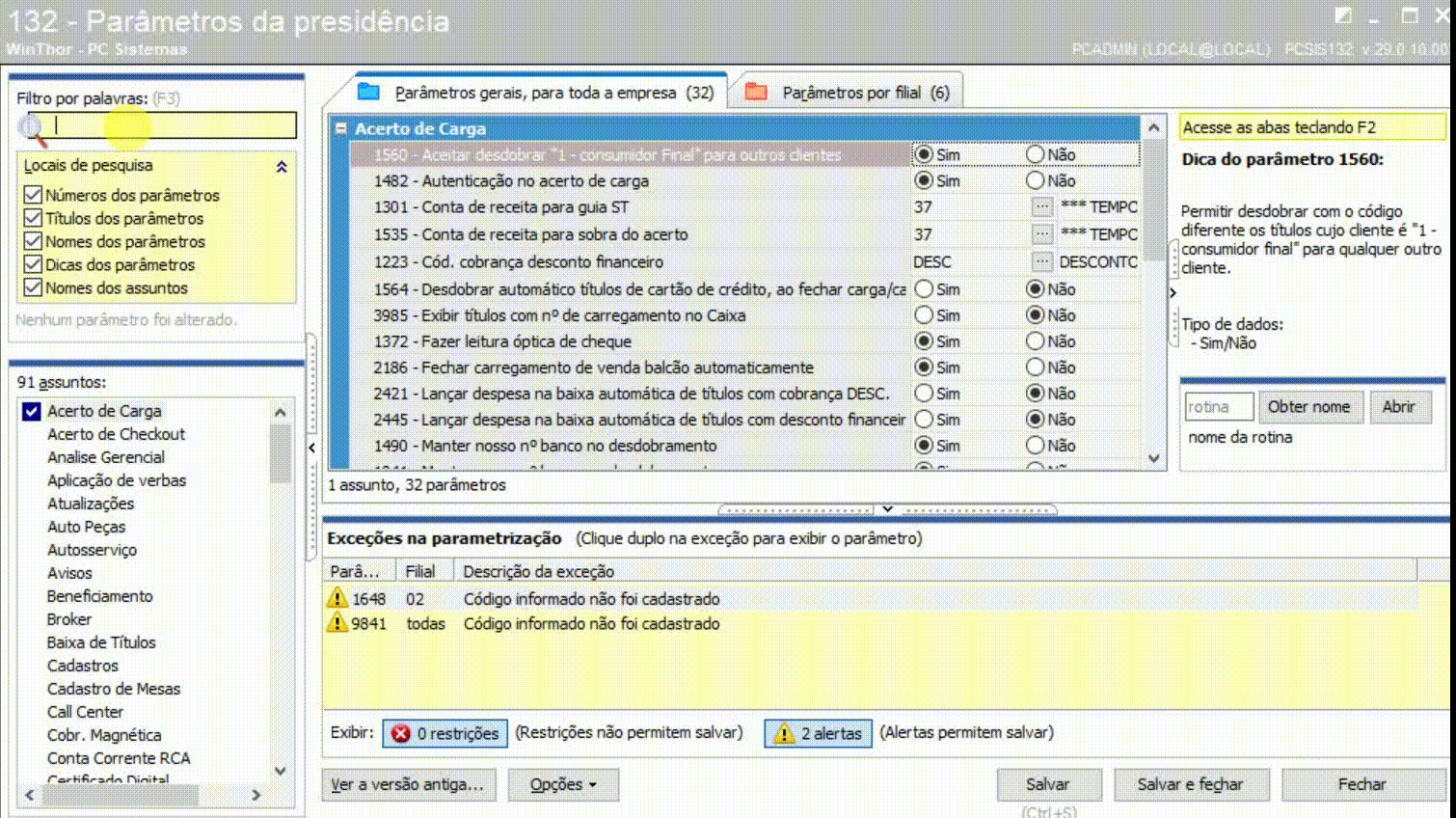This screenshot has height=818, width=1456.
Task: Select Aplicação de verbas subject
Action: [x=117, y=480]
